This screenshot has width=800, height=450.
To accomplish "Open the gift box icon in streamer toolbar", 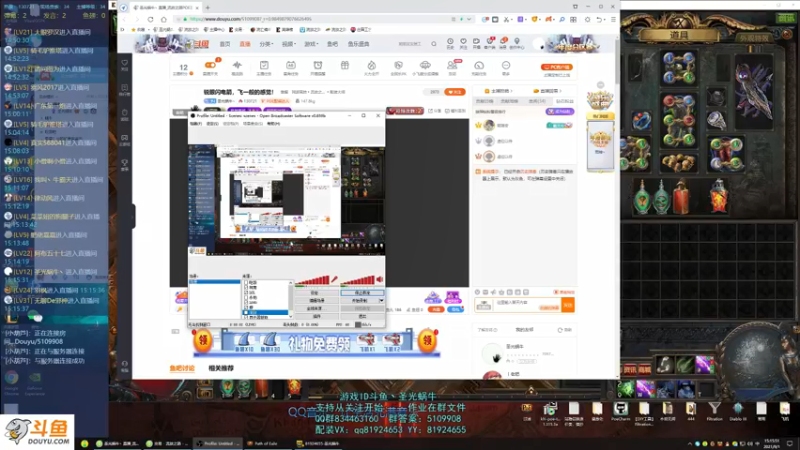I will [x=345, y=65].
